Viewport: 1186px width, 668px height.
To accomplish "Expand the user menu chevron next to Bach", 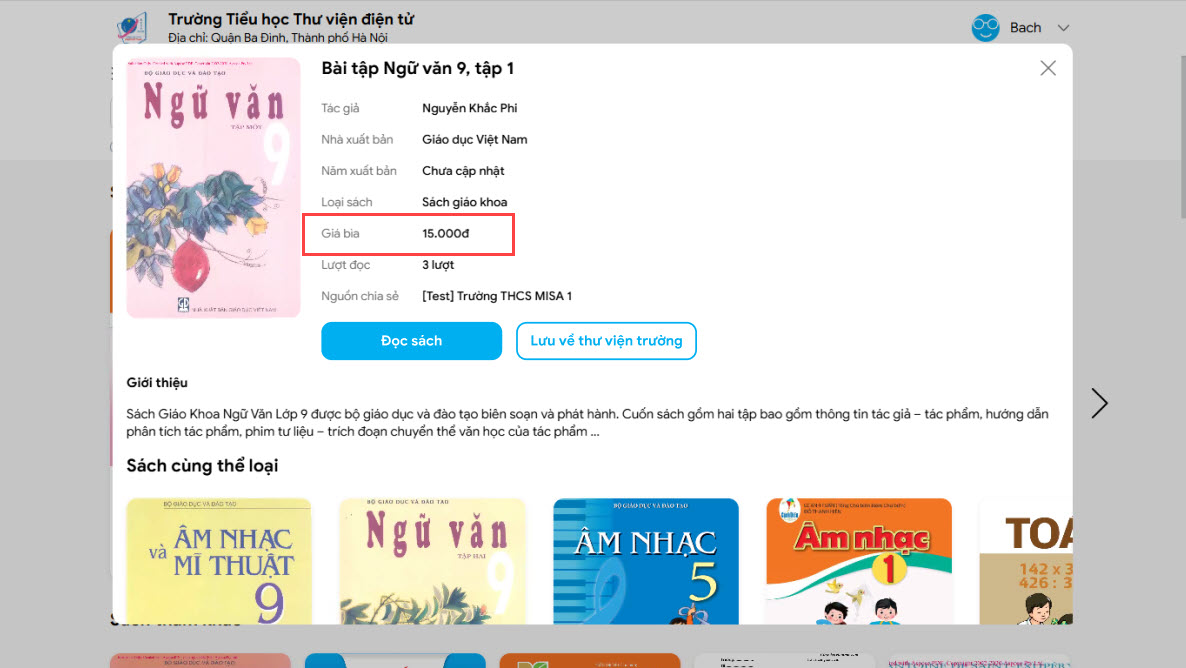I will click(1063, 28).
